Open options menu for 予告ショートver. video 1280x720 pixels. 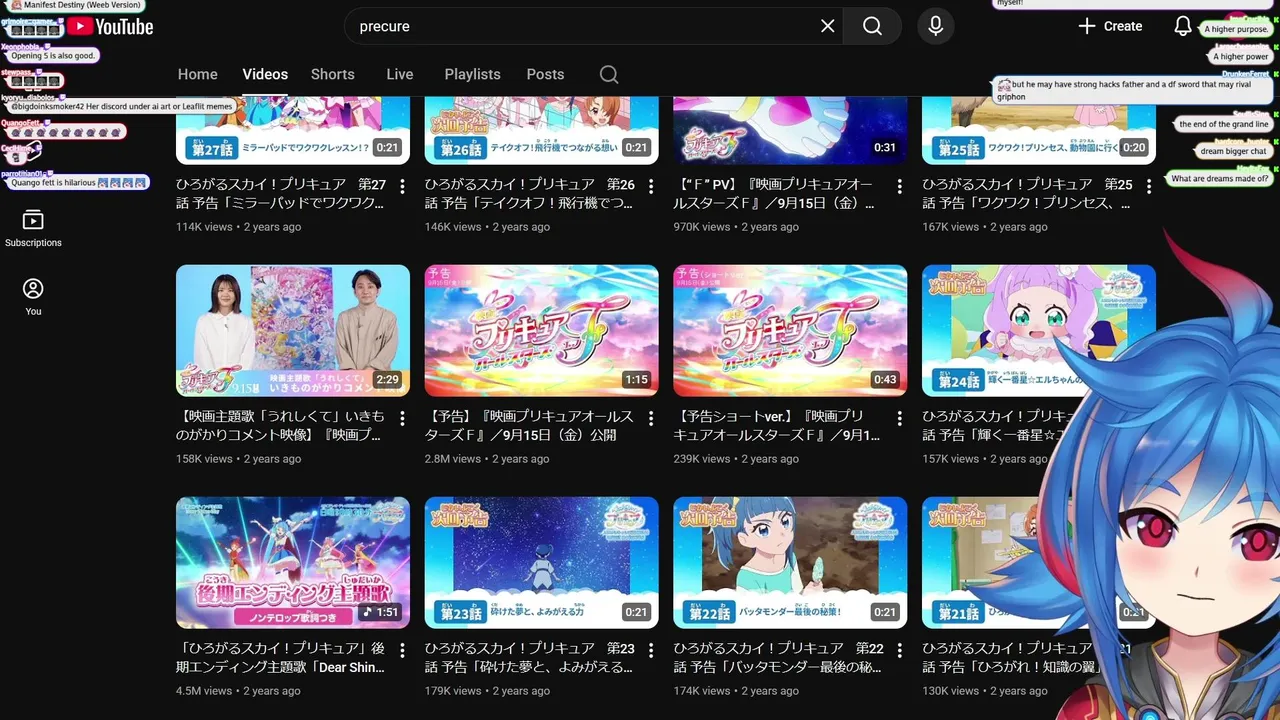[x=899, y=418]
